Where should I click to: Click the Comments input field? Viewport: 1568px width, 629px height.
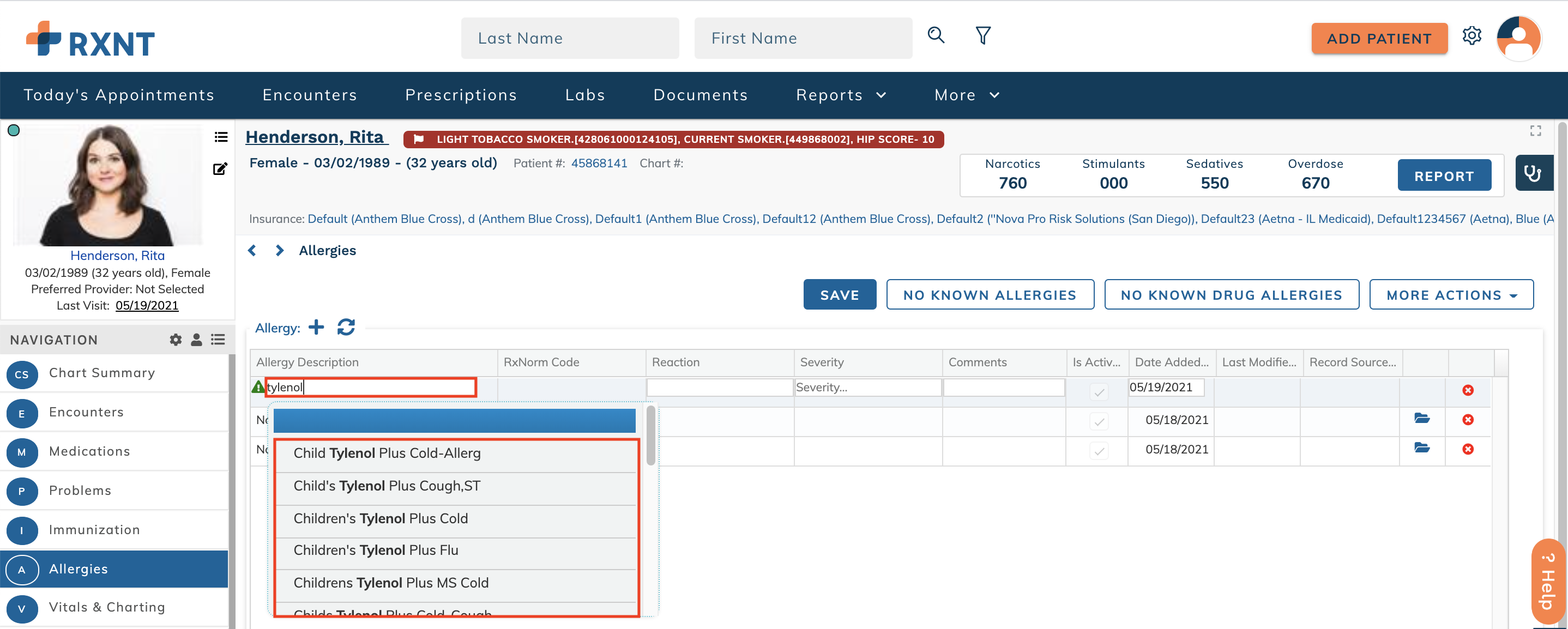click(1004, 388)
